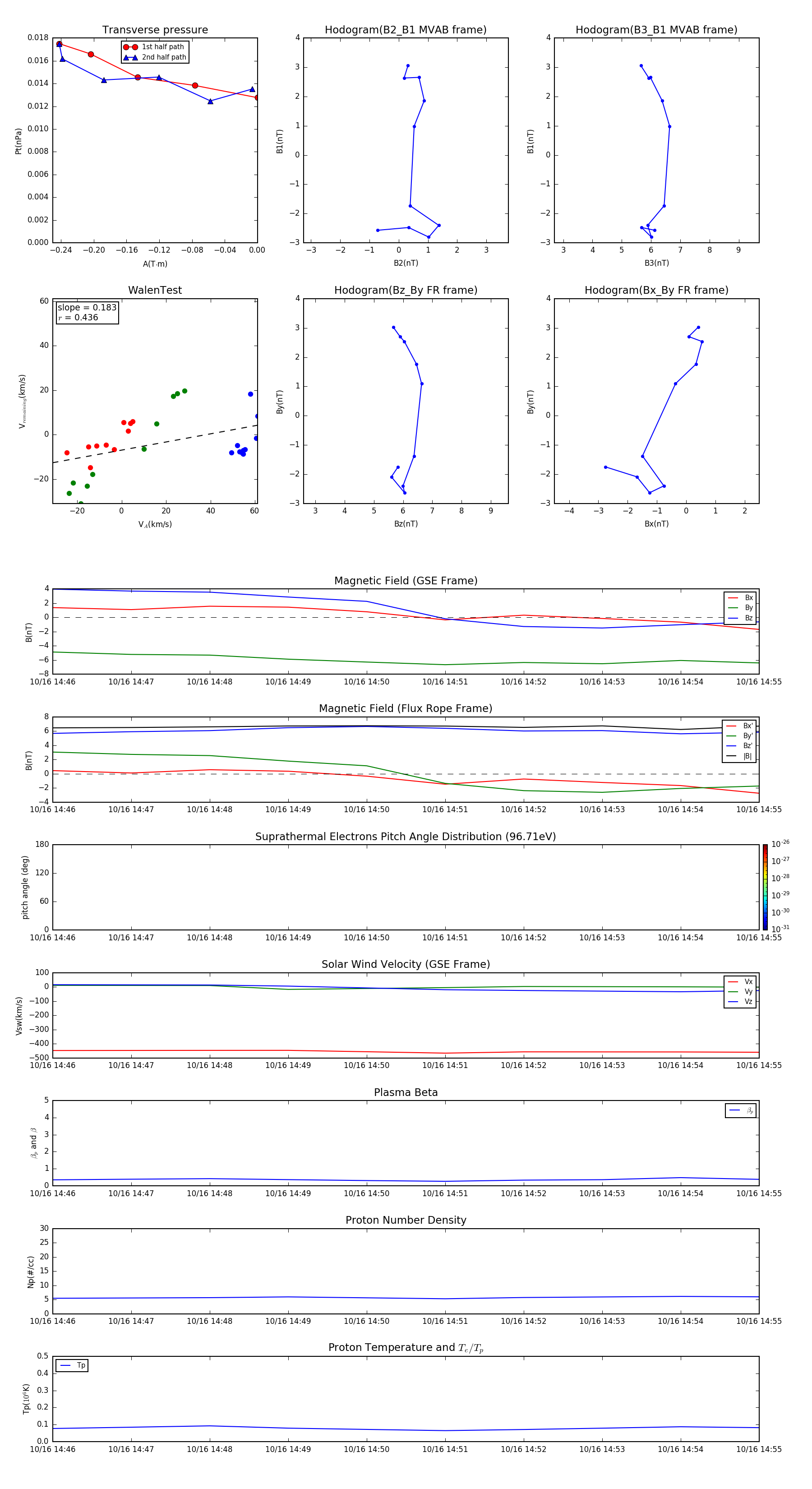Click the "WalenTest" plot title
Viewport: 812px width, 1489px height.
point(155,290)
